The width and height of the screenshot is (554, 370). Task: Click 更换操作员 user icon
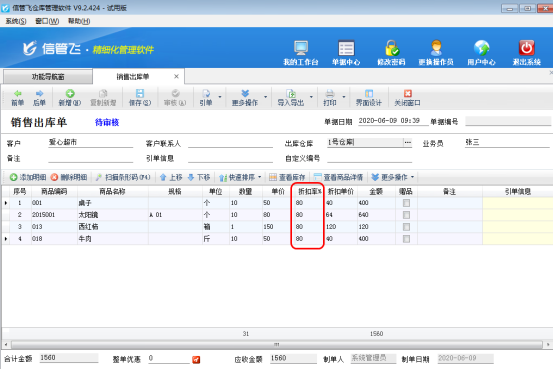point(436,48)
